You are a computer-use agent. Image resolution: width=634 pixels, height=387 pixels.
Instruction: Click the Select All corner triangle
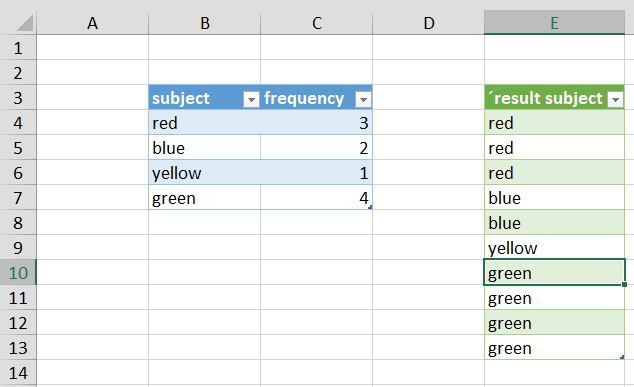point(25,23)
